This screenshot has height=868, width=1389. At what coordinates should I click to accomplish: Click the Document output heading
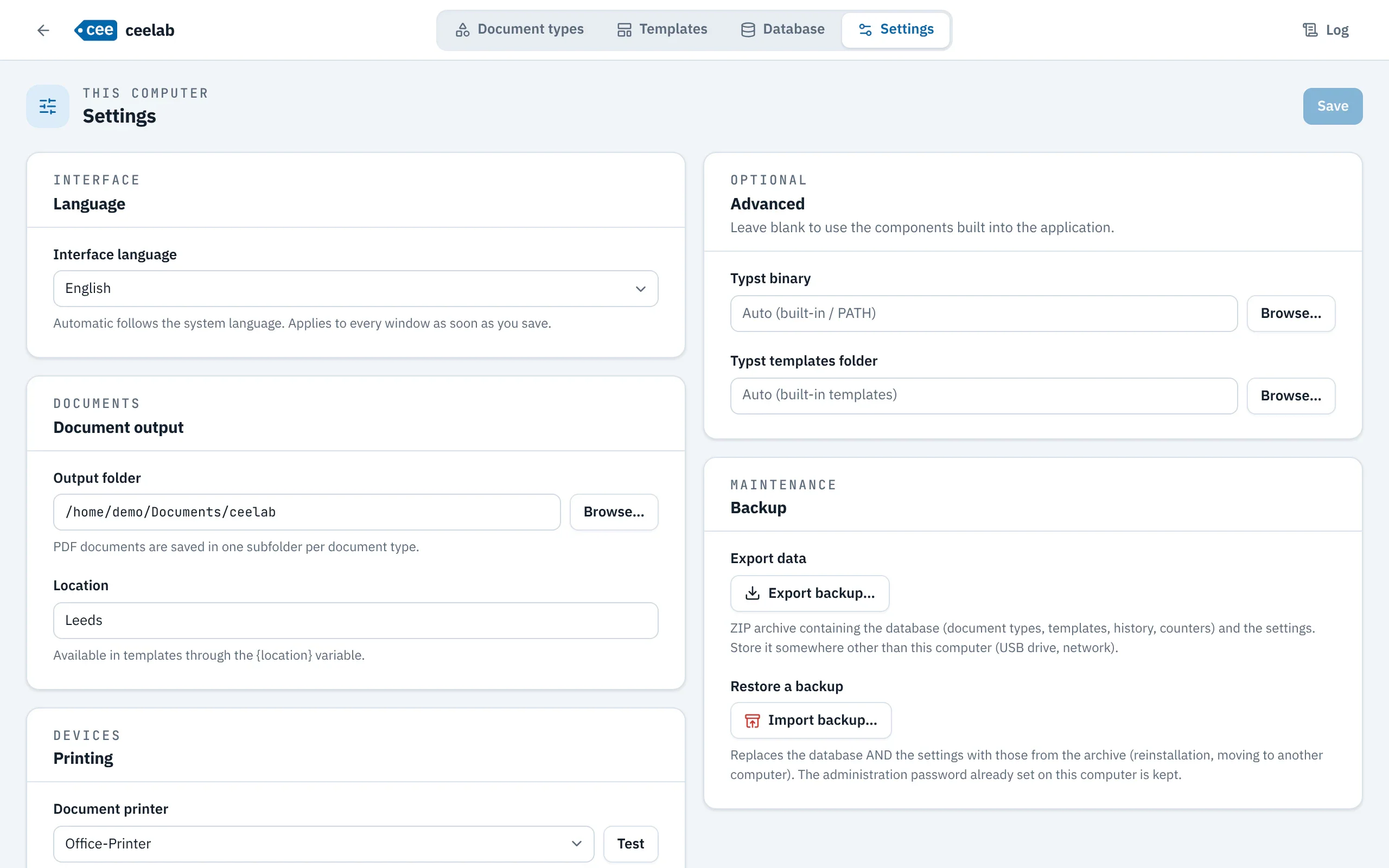pos(118,427)
